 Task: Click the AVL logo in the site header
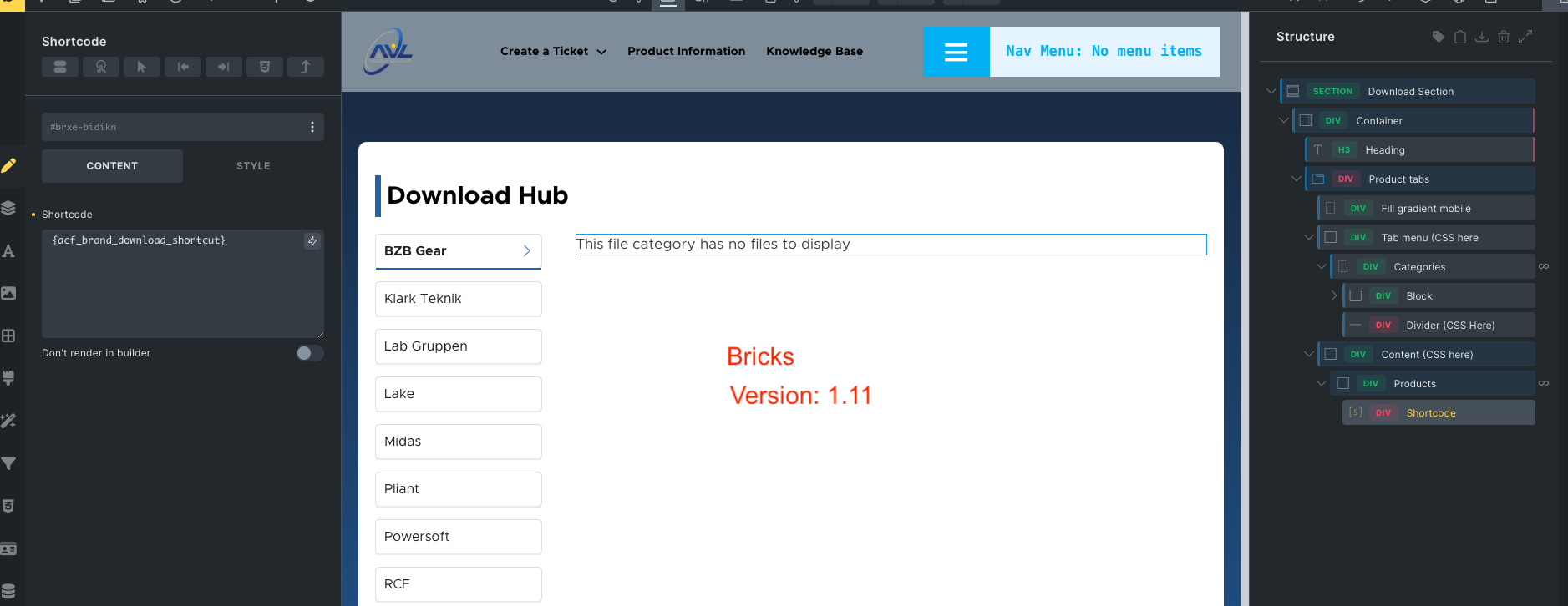388,52
